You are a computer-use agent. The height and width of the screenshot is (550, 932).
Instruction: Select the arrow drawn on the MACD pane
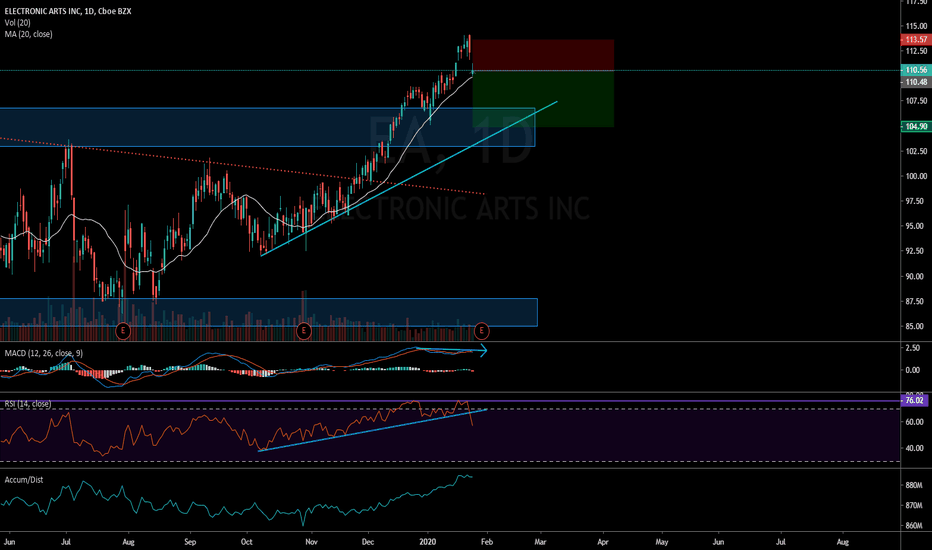(452, 350)
